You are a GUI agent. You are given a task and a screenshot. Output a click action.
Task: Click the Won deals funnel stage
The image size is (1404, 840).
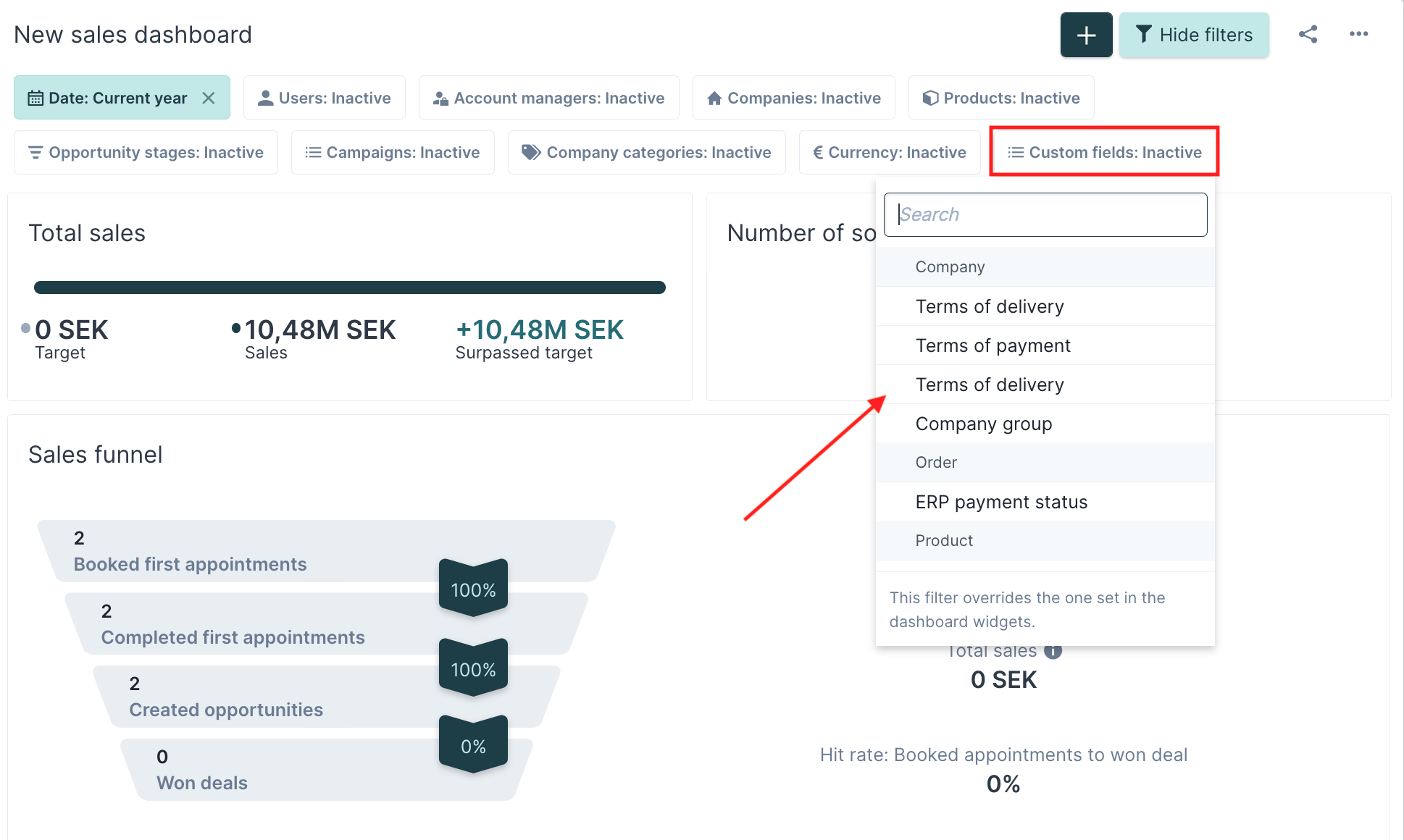(326, 770)
